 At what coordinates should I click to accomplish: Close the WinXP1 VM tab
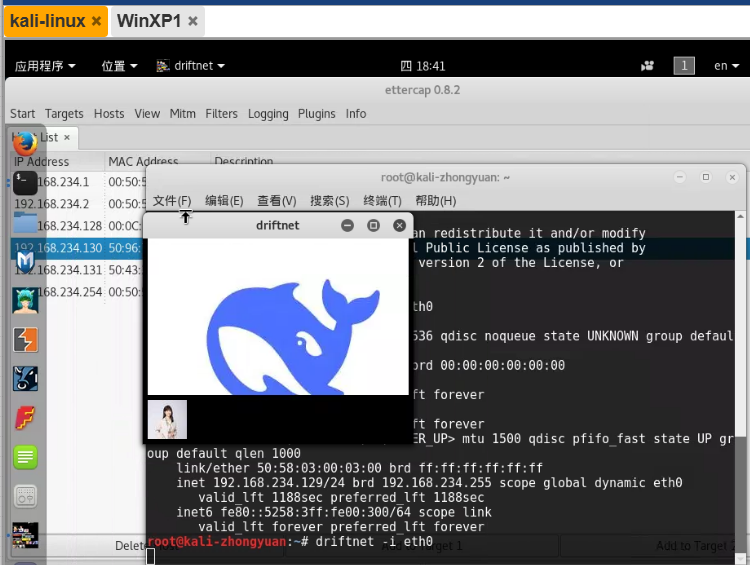pos(193,21)
